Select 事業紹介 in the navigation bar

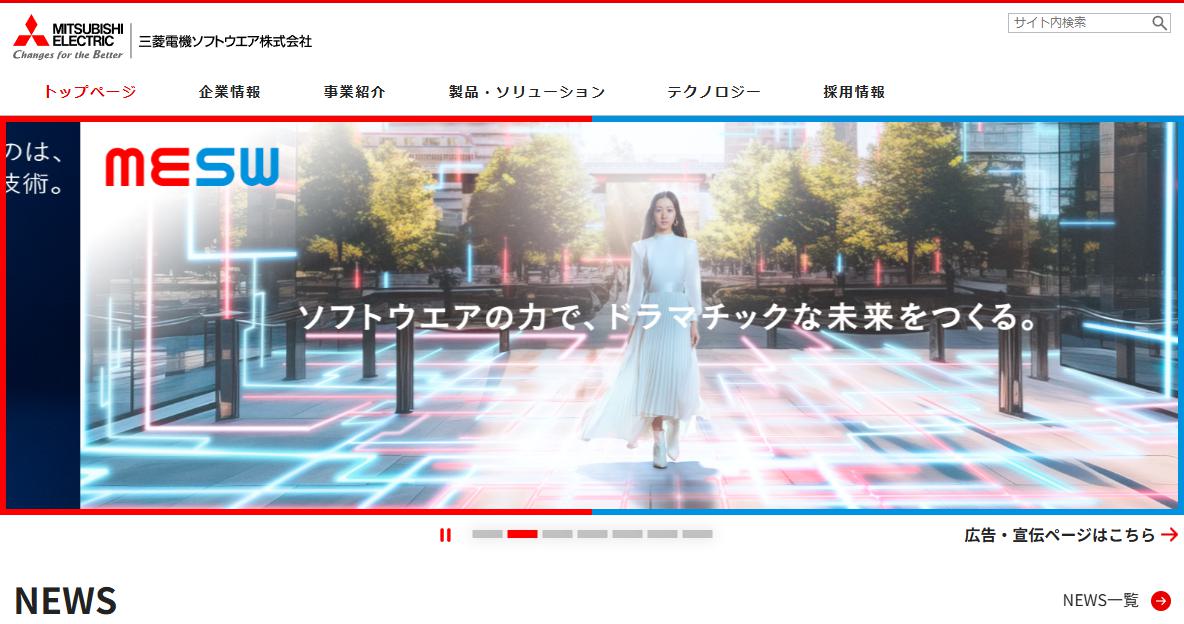[355, 92]
